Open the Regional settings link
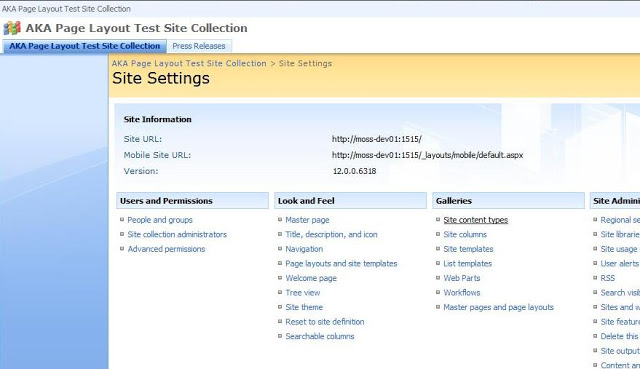640x369 pixels. [x=620, y=220]
